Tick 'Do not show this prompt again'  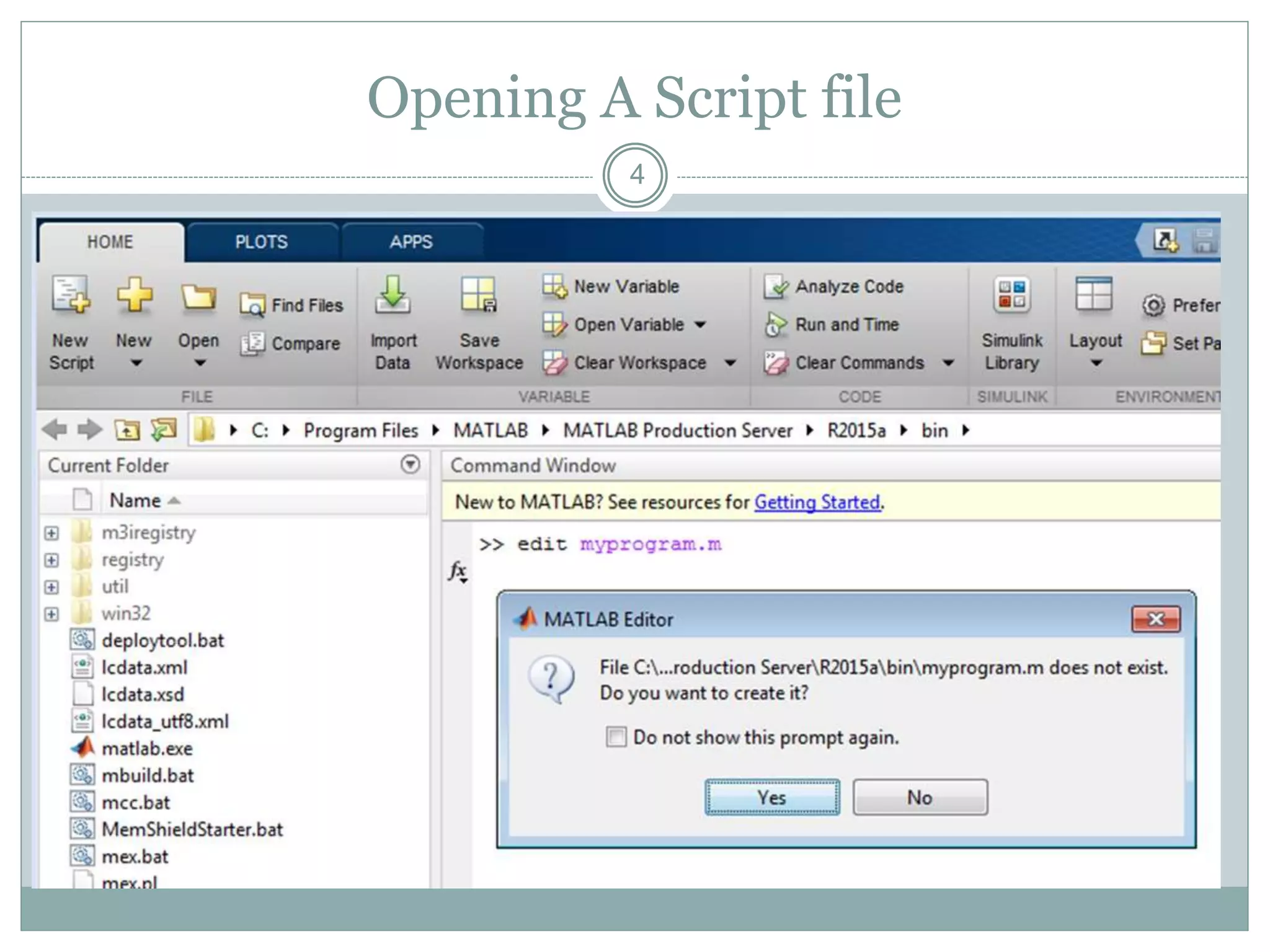[x=616, y=737]
